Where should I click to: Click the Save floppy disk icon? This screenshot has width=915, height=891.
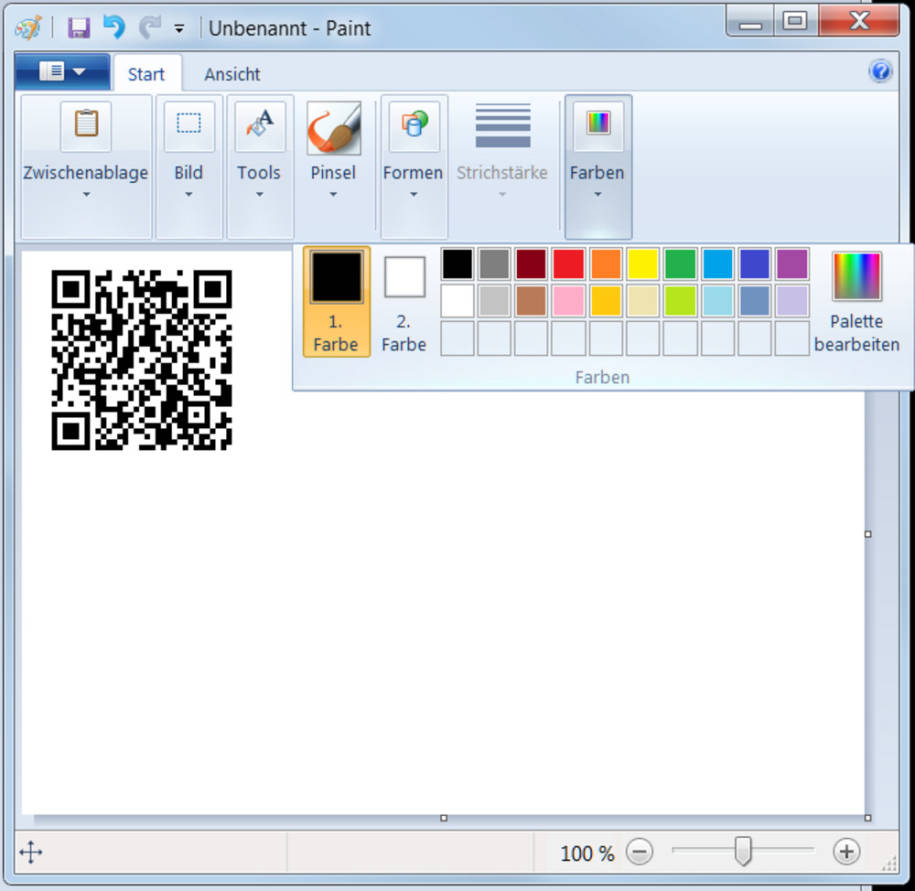click(x=78, y=28)
